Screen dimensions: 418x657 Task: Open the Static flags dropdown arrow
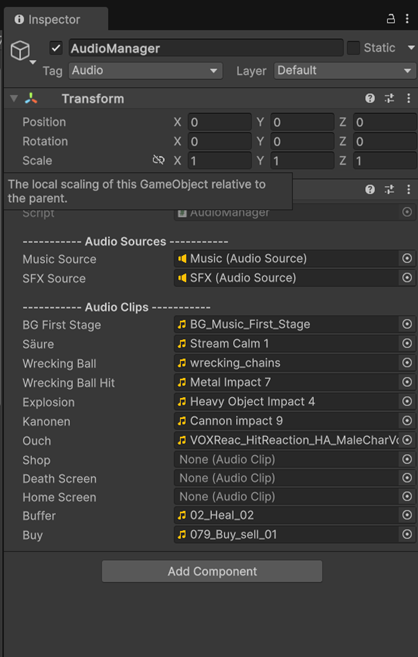pos(411,48)
